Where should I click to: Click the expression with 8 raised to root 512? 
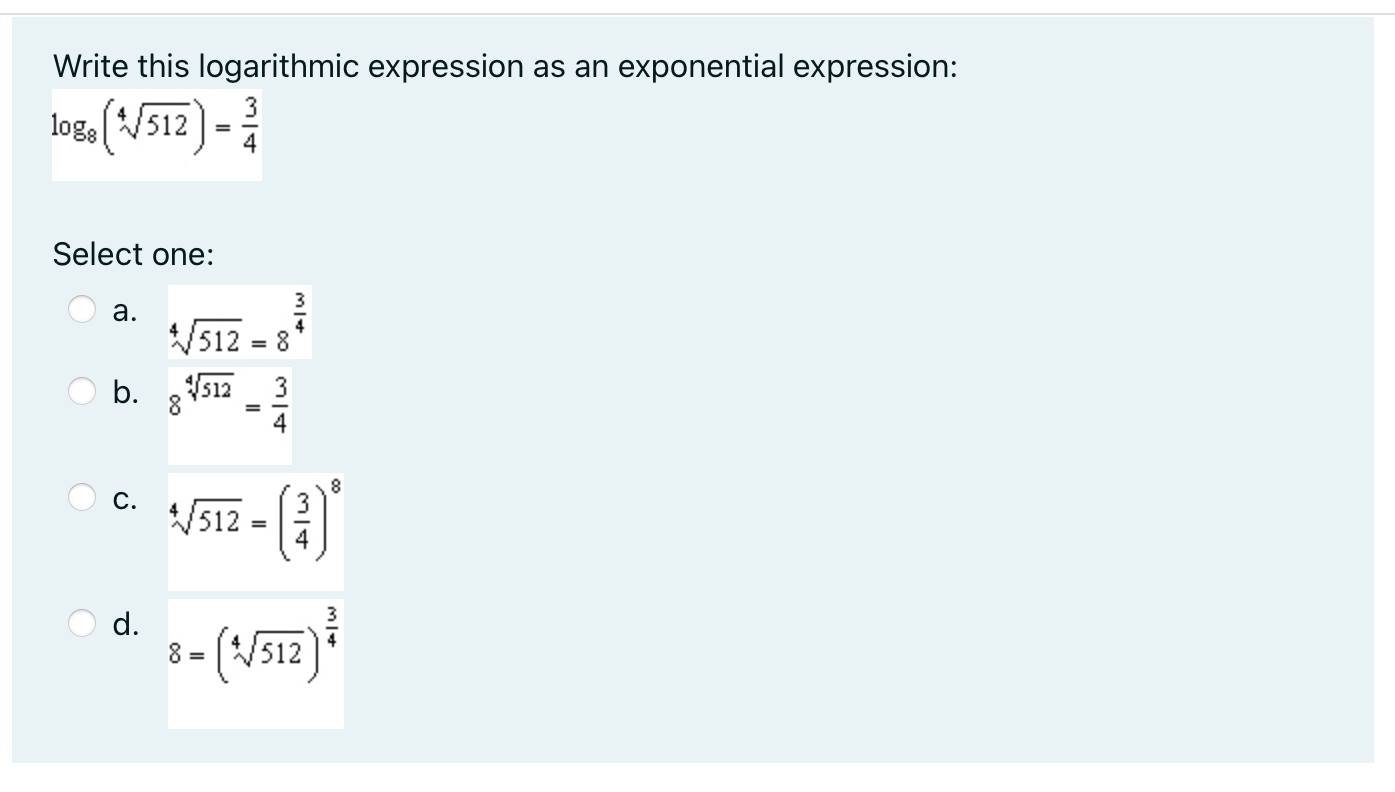coord(229,410)
